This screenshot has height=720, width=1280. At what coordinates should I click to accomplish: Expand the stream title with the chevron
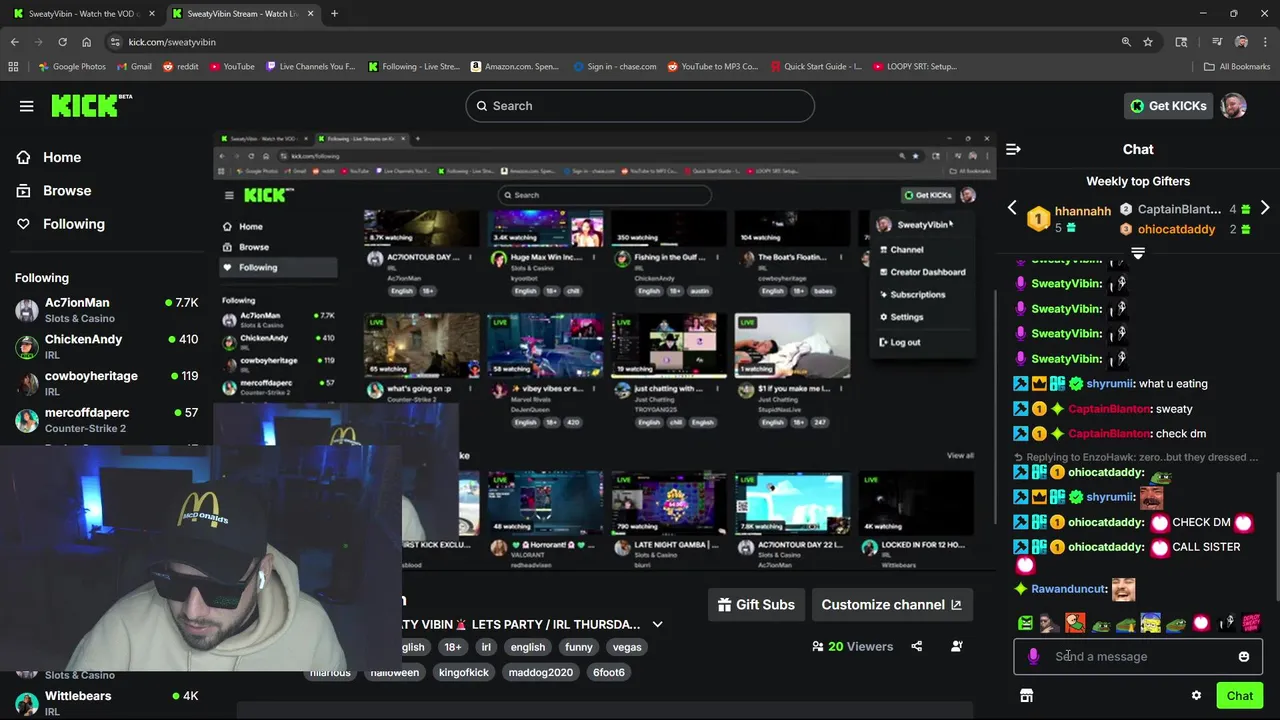coord(657,624)
